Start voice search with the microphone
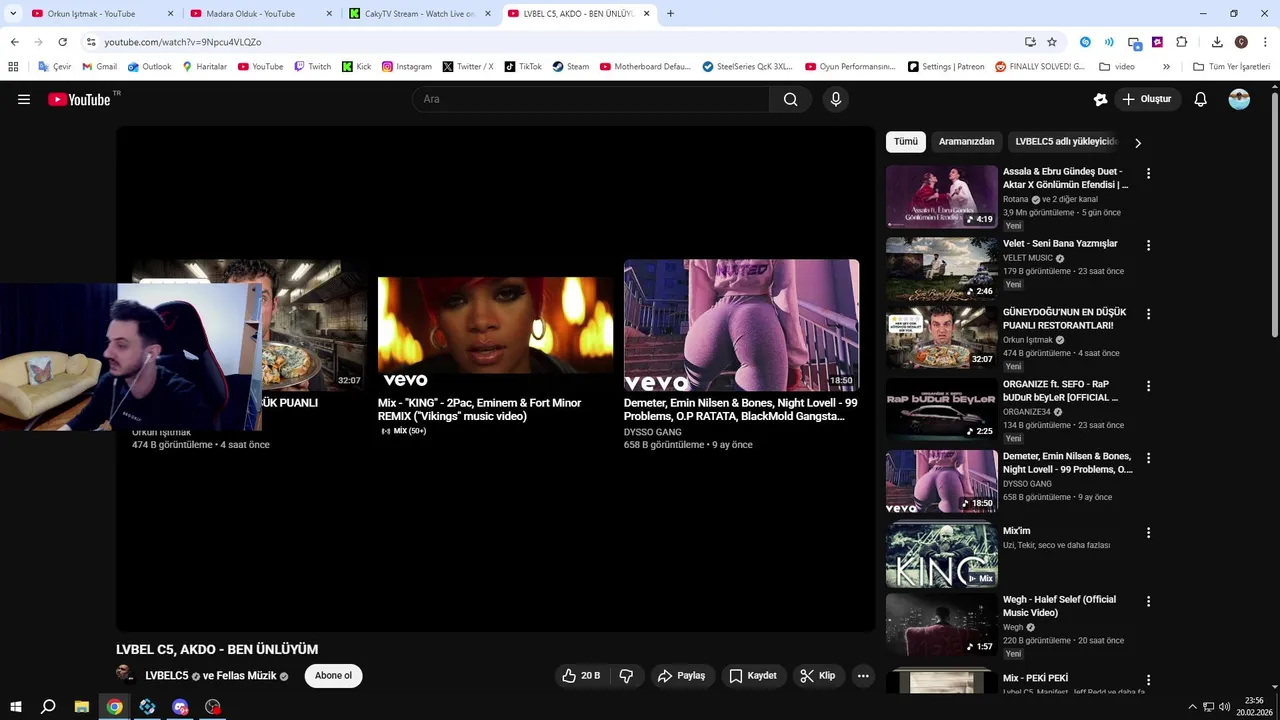Image resolution: width=1280 pixels, height=720 pixels. [x=836, y=99]
